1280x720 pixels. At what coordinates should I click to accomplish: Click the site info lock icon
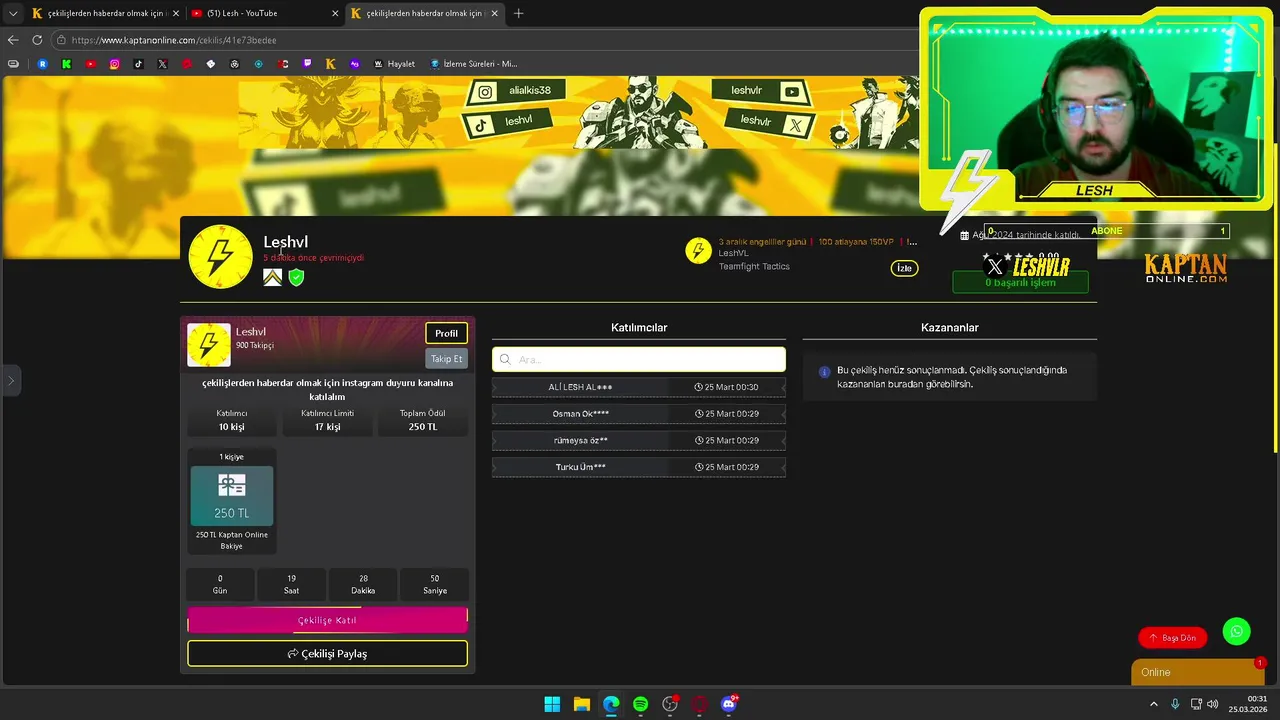(61, 40)
